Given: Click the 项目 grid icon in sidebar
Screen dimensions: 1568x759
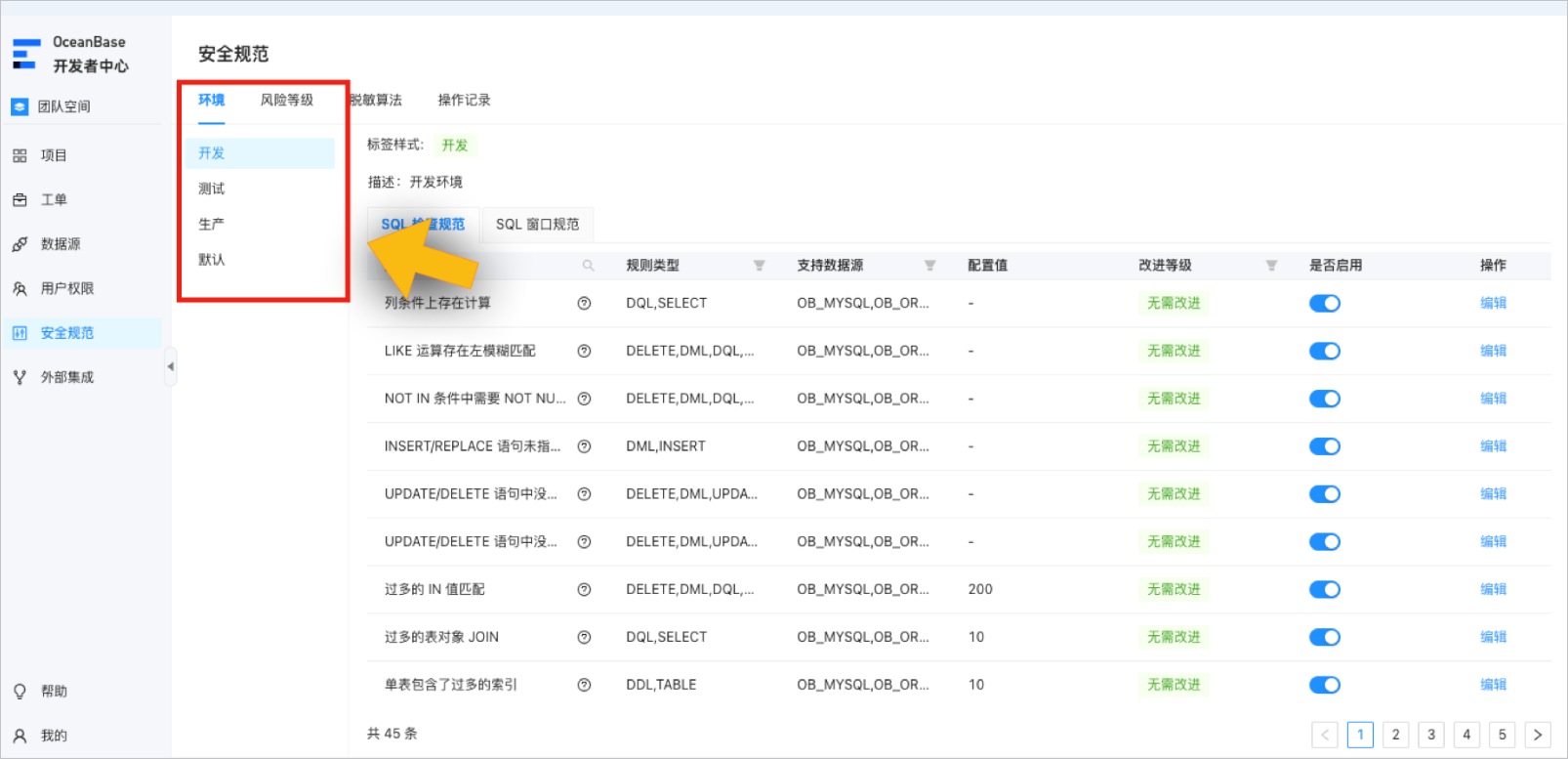Looking at the screenshot, I should point(20,155).
